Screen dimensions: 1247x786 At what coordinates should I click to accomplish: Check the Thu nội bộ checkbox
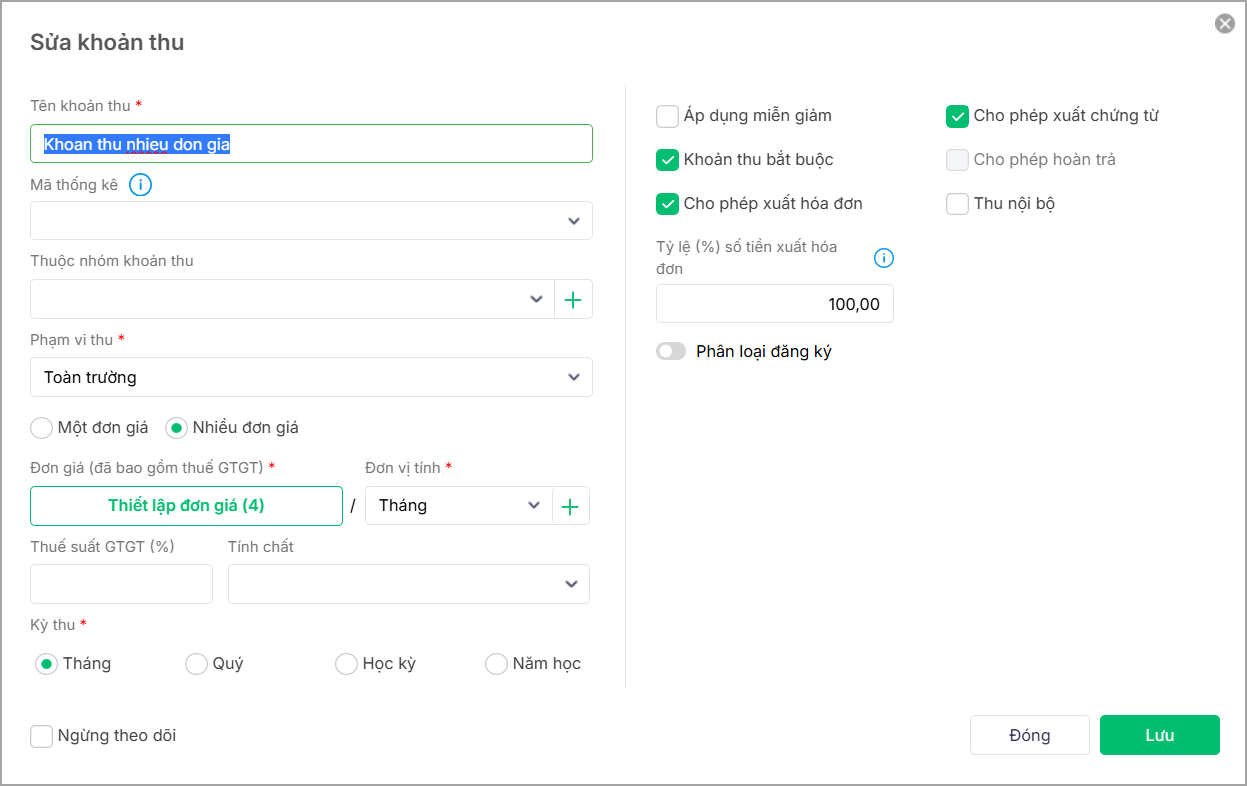[957, 204]
